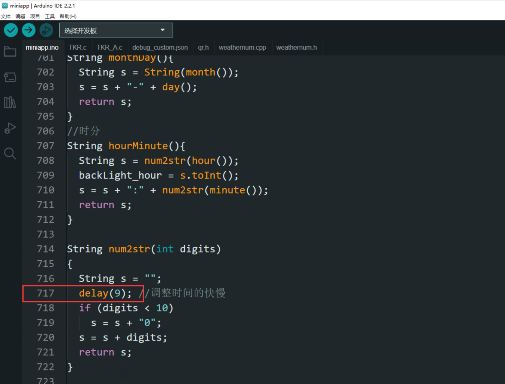Click the Verify (checkmark) button
This screenshot has height=384, width=505.
point(11,30)
